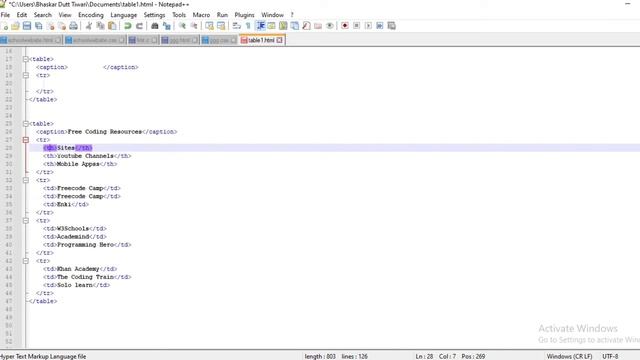The image size is (640, 360).
Task: Click the 'length : 803' status text
Action: pos(320,356)
